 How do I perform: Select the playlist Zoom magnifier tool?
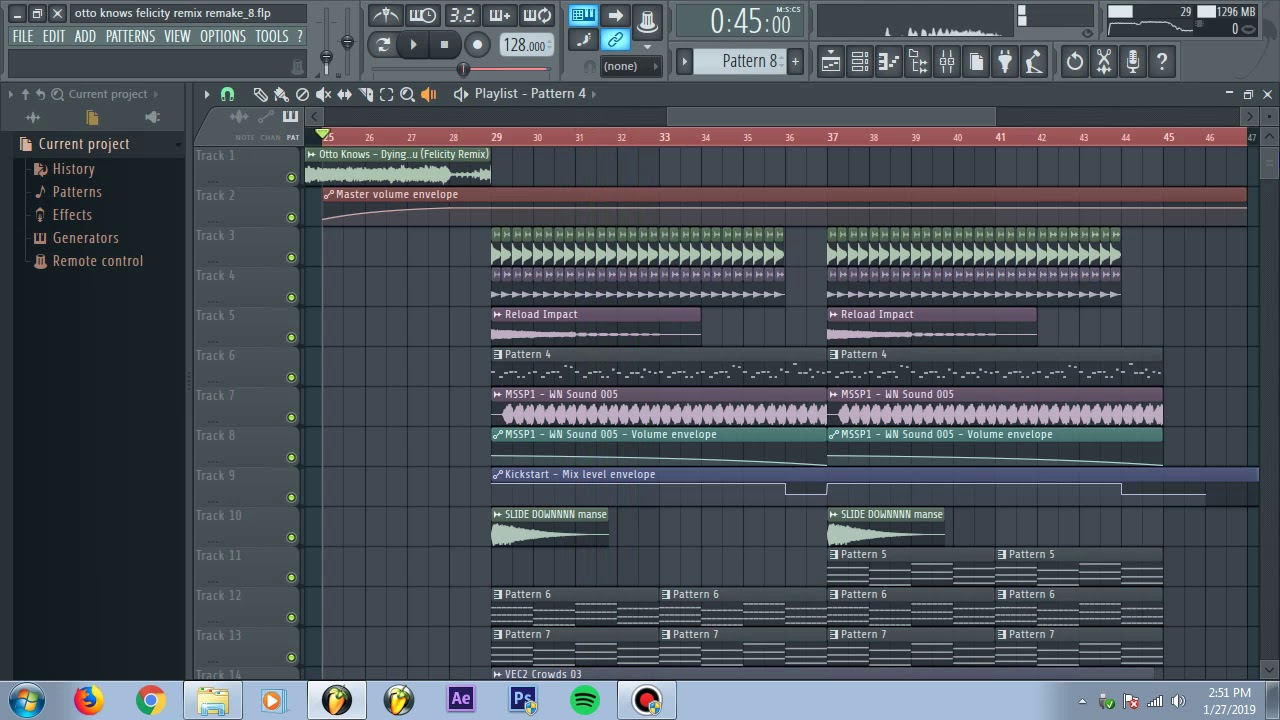407,94
